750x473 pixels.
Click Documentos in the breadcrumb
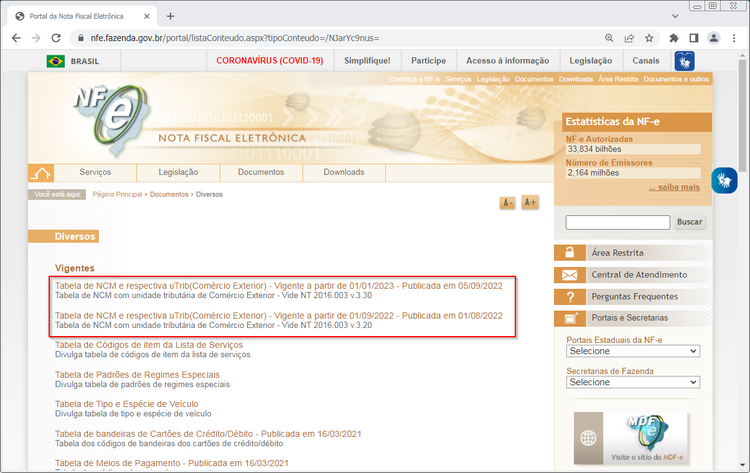click(x=169, y=194)
